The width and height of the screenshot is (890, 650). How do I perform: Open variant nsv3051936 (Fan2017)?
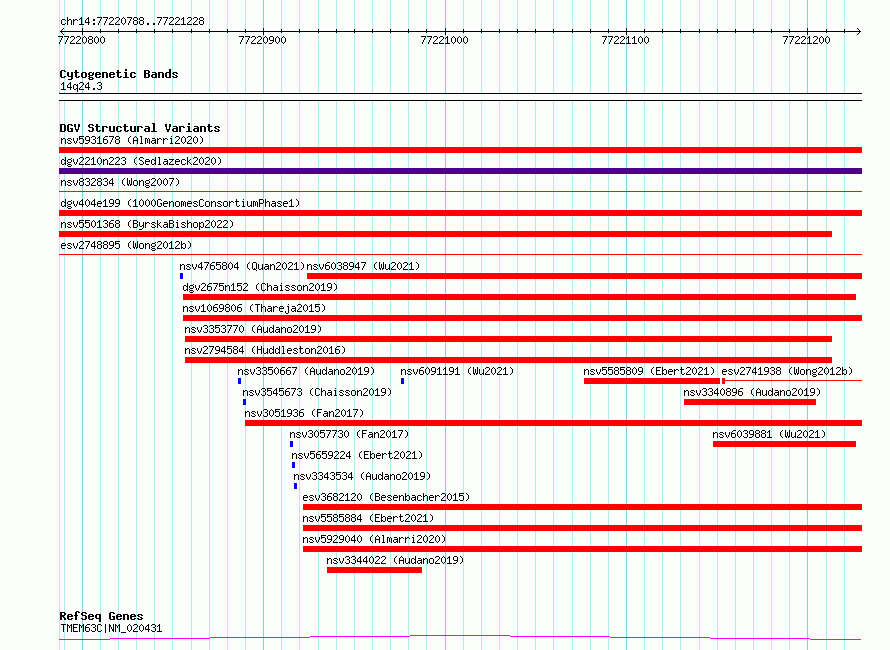(x=304, y=413)
